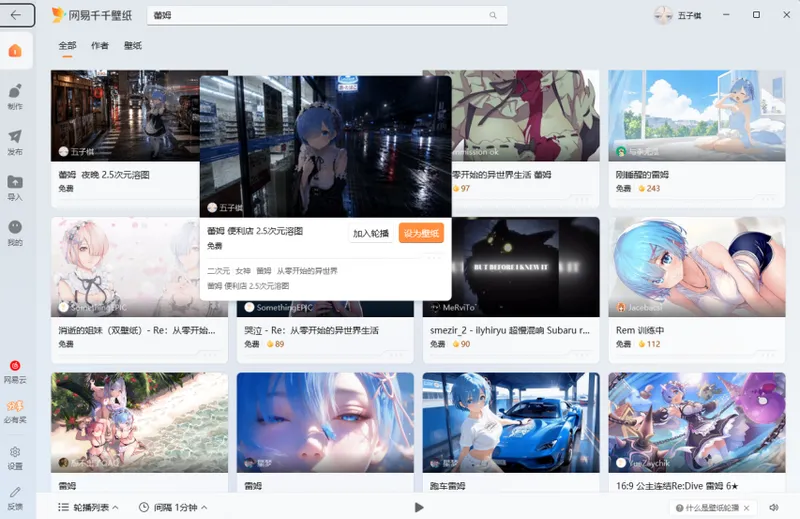Screen dimensions: 800x519
Task: Open smezir_2 Subaru wallpaper thumbnail
Action: click(x=526, y=267)
